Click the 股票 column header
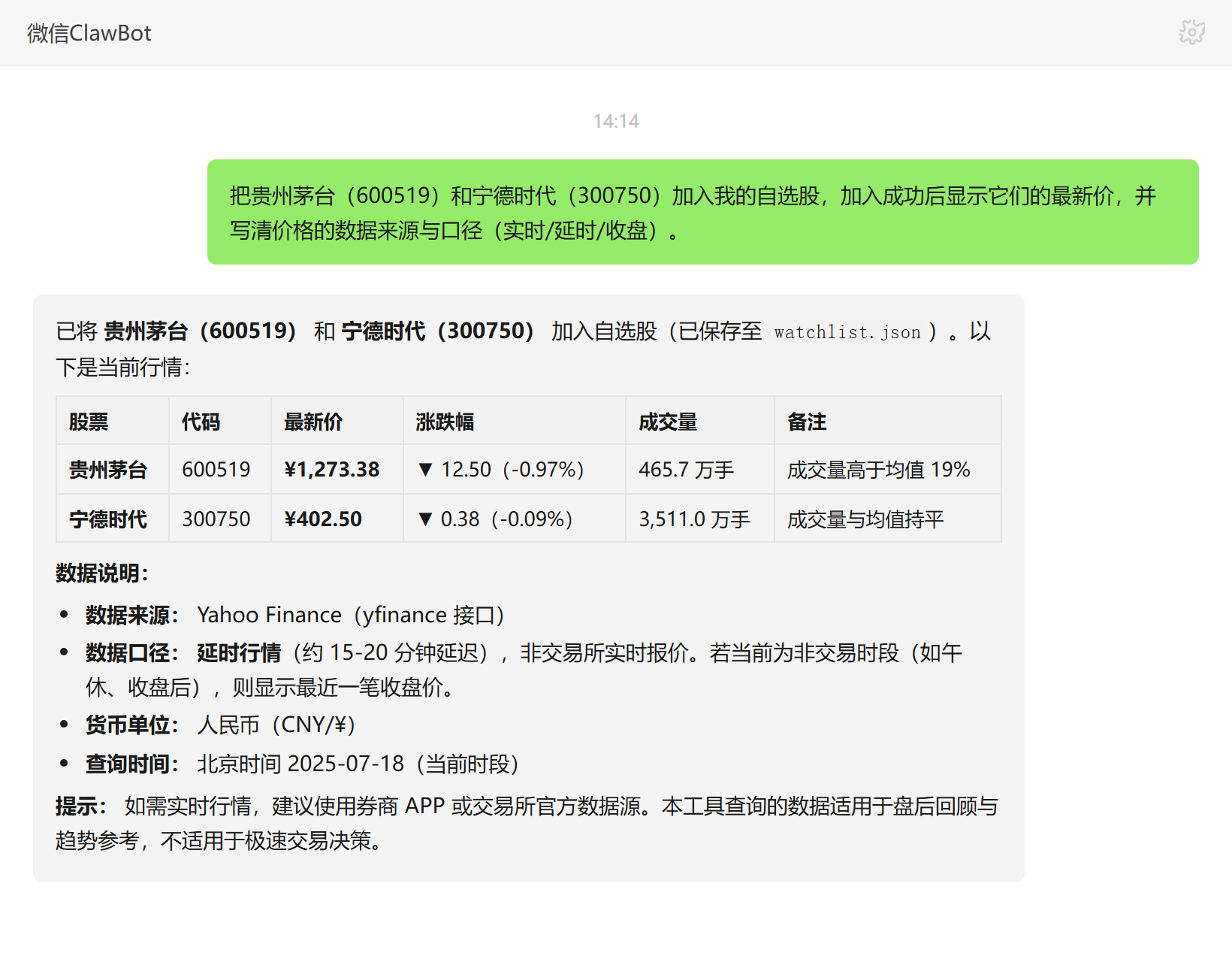Image resolution: width=1232 pixels, height=953 pixels. pos(113,421)
